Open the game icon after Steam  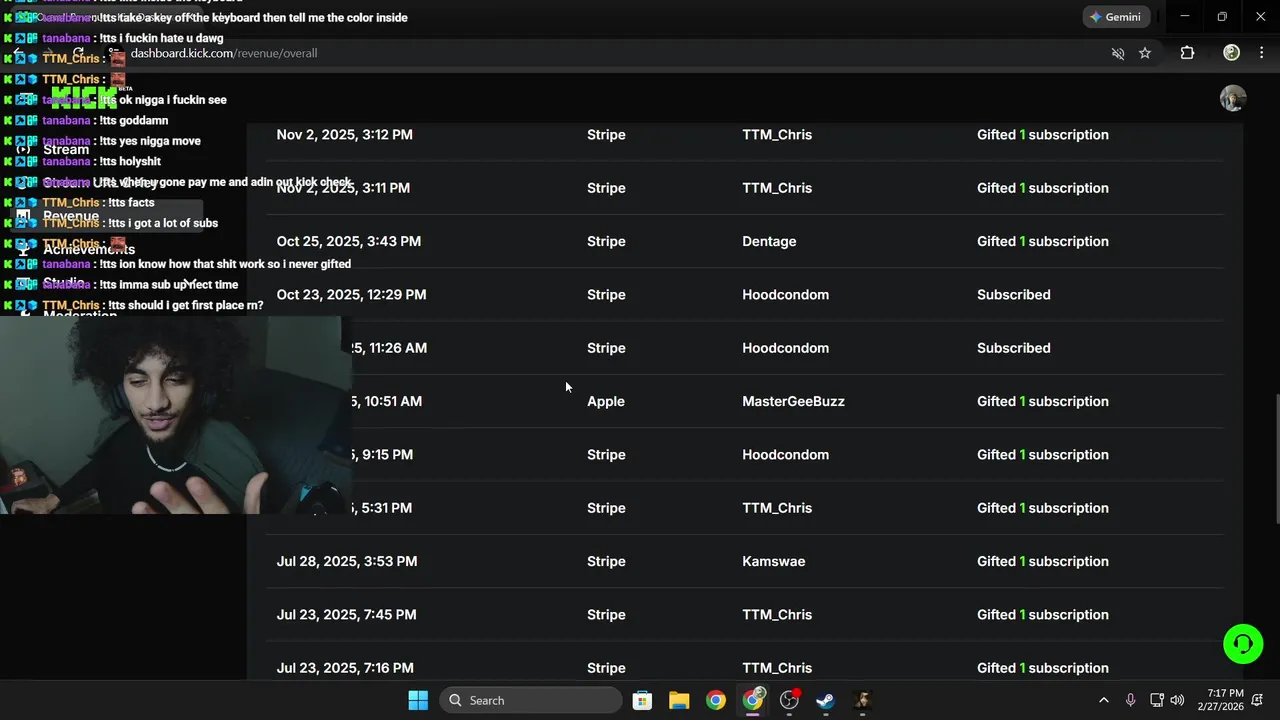click(863, 700)
